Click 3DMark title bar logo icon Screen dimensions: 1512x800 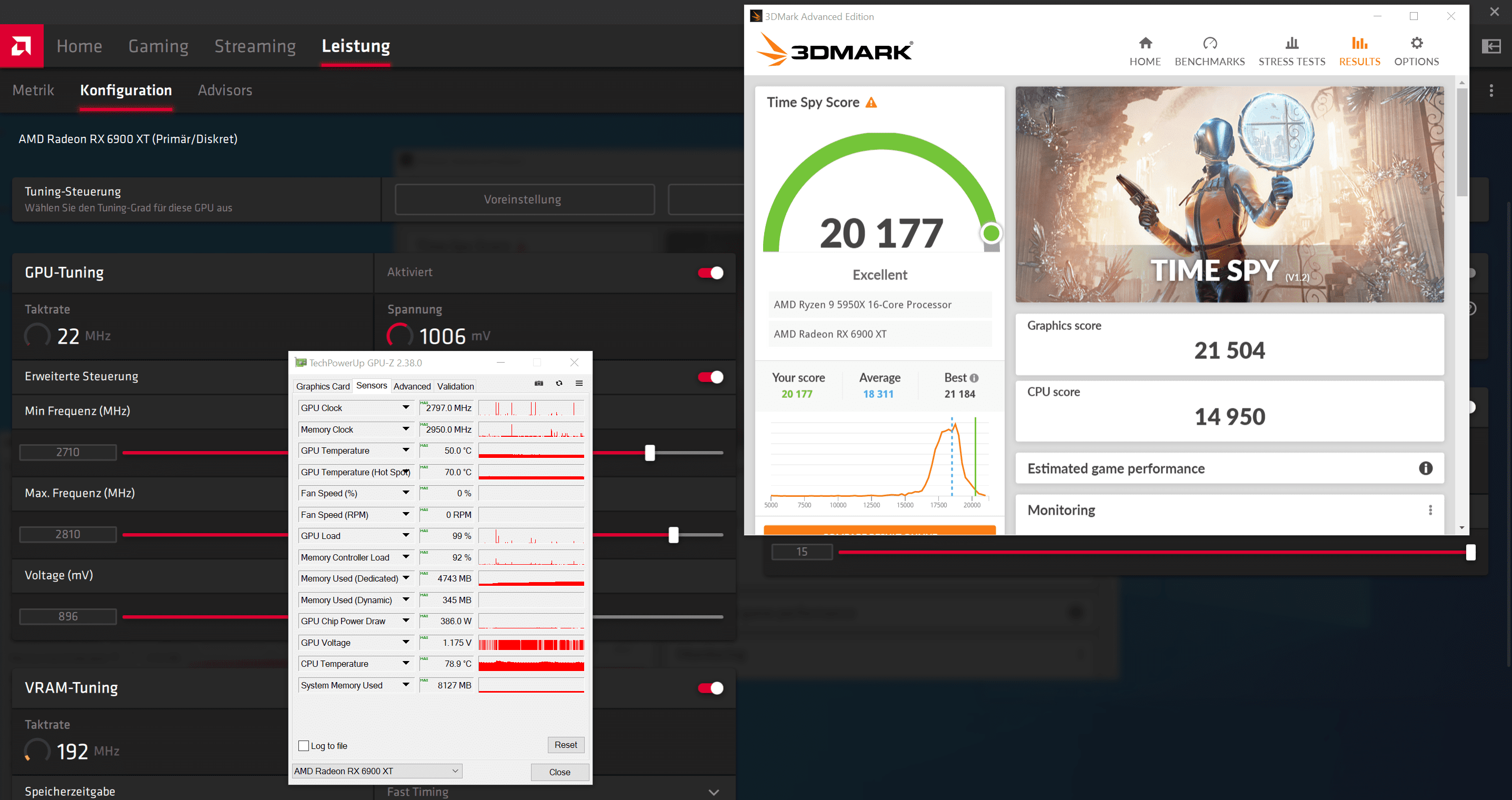pyautogui.click(x=756, y=16)
